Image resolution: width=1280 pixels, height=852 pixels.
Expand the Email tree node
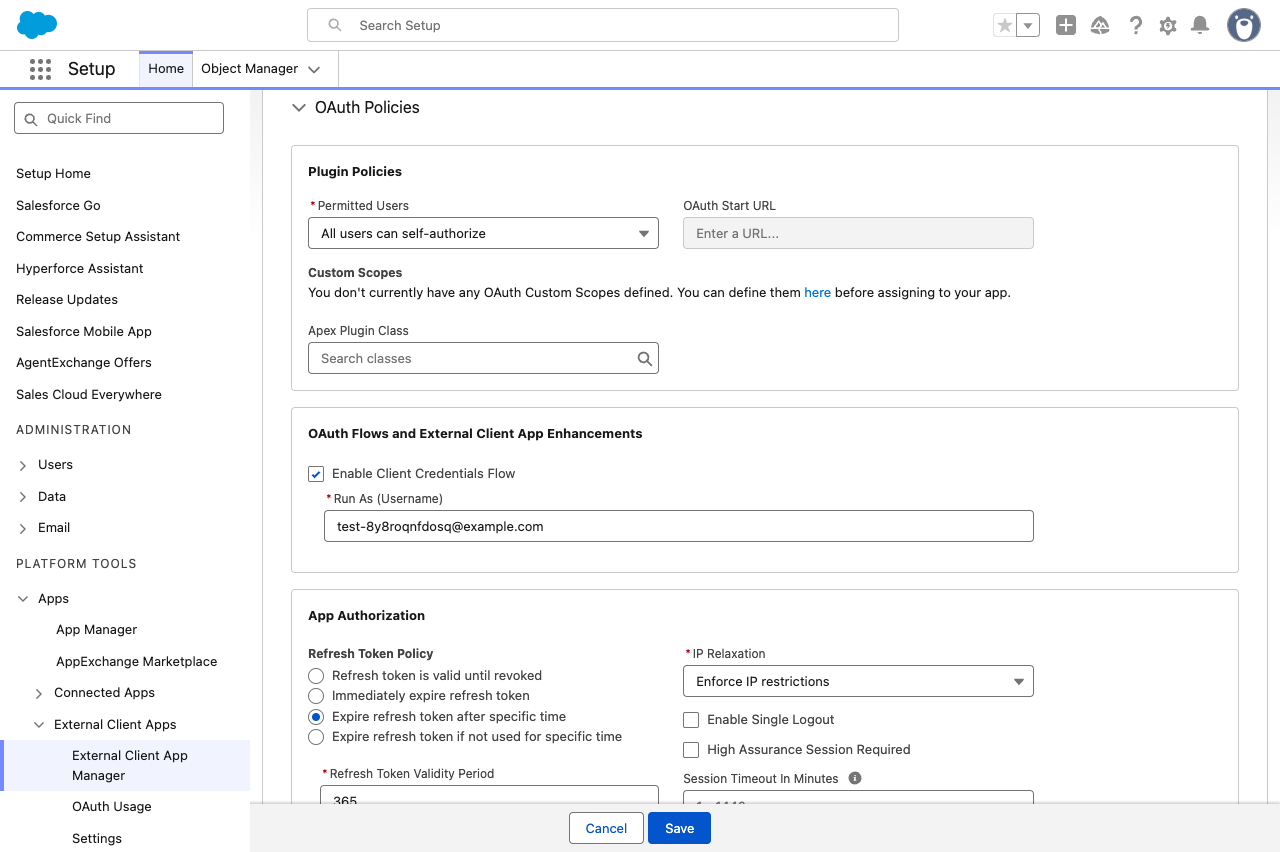pos(23,528)
